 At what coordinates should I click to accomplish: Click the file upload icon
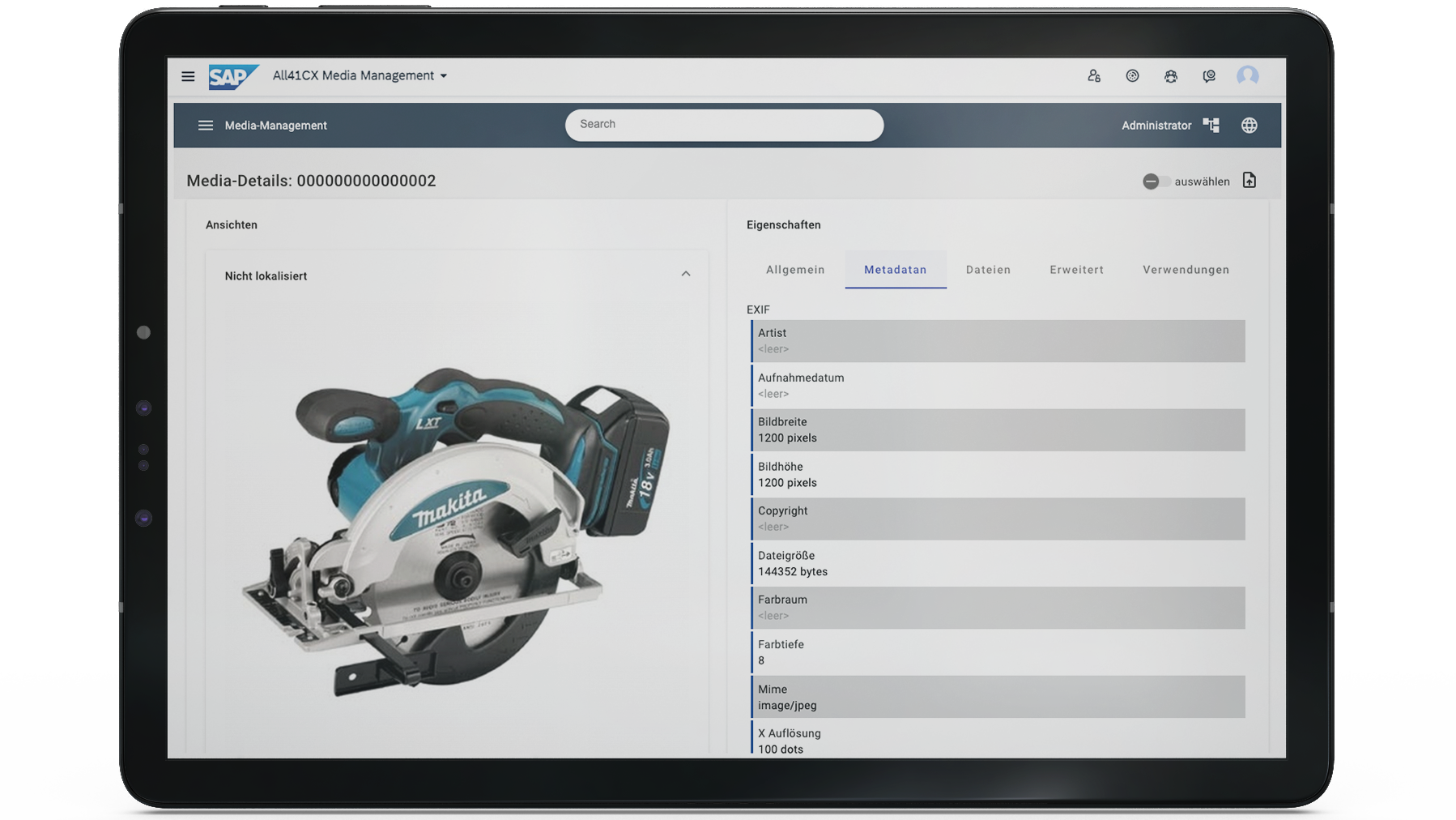[1250, 181]
